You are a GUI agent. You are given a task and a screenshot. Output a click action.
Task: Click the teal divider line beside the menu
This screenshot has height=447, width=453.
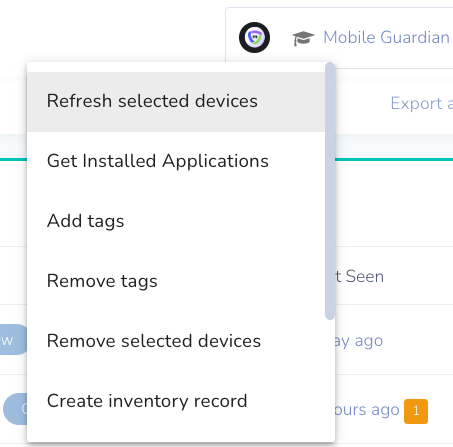pos(394,160)
